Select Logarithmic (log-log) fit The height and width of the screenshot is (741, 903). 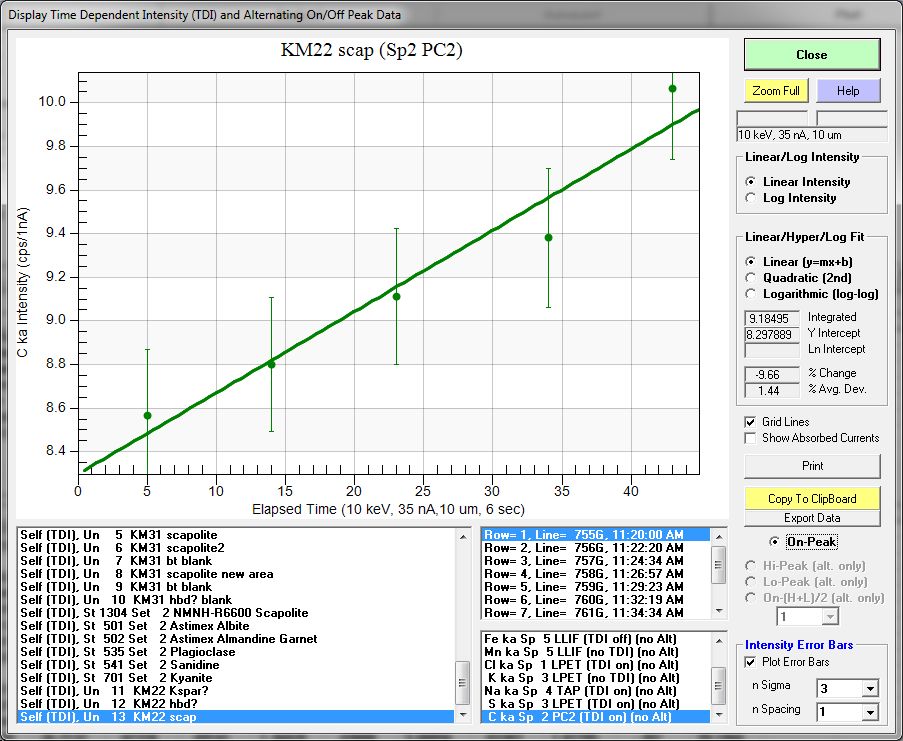(753, 293)
